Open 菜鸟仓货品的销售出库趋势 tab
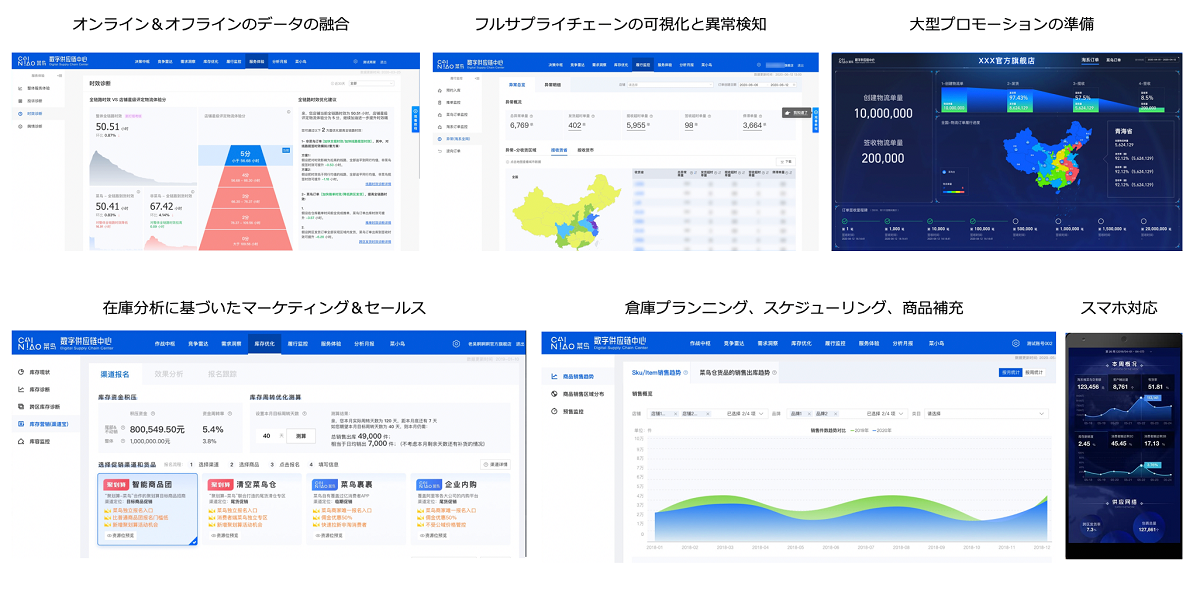The width and height of the screenshot is (1200, 592). 735,372
